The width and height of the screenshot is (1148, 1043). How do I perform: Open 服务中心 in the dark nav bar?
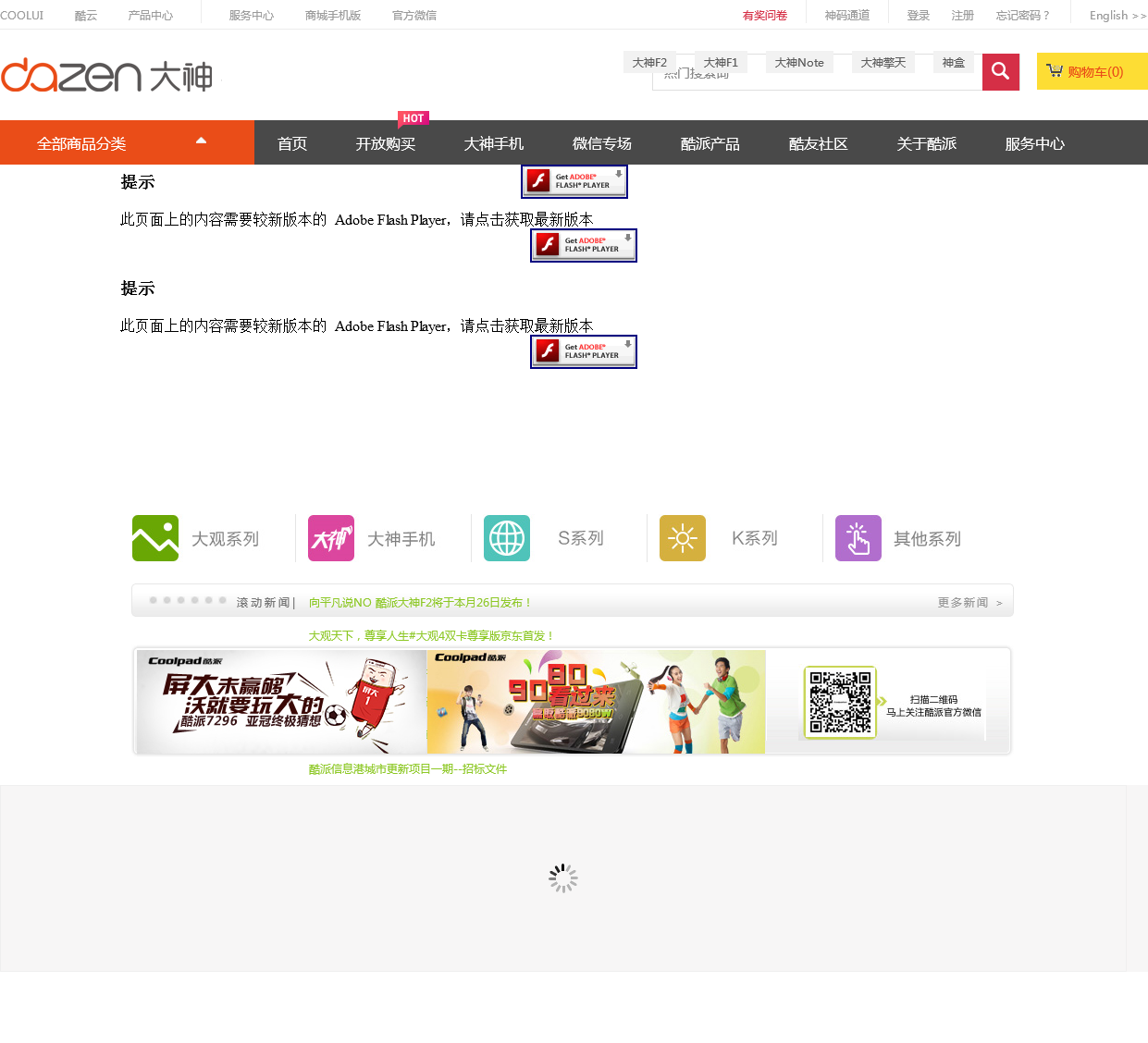1035,143
